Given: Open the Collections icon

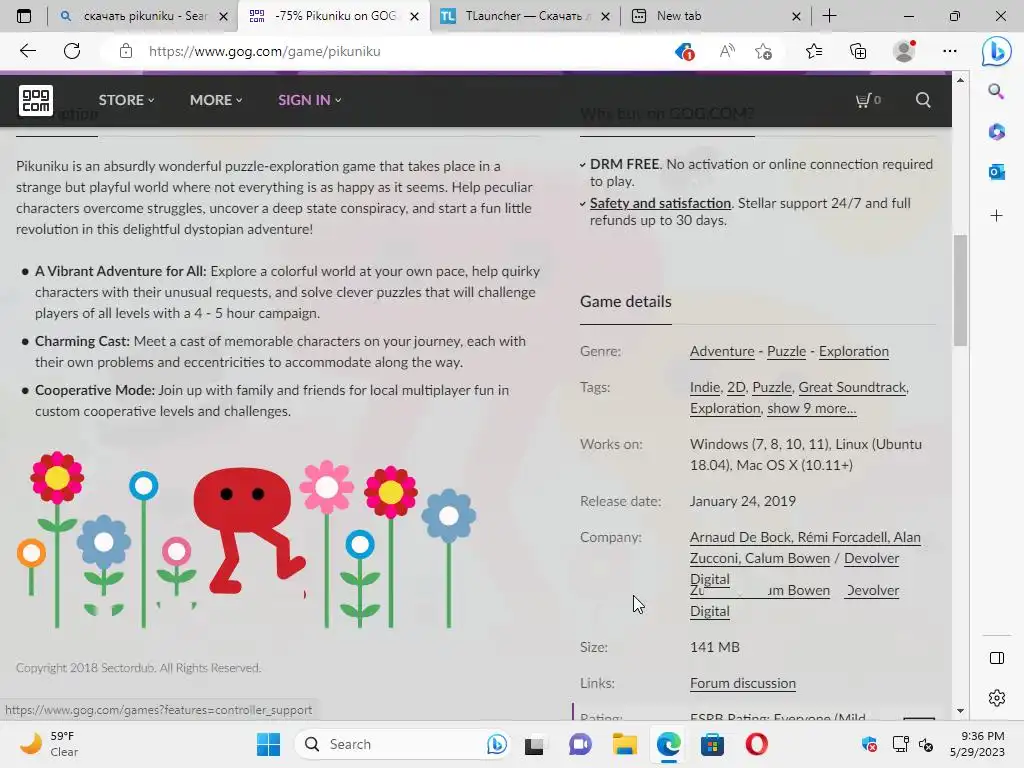Looking at the screenshot, I should click(x=858, y=51).
